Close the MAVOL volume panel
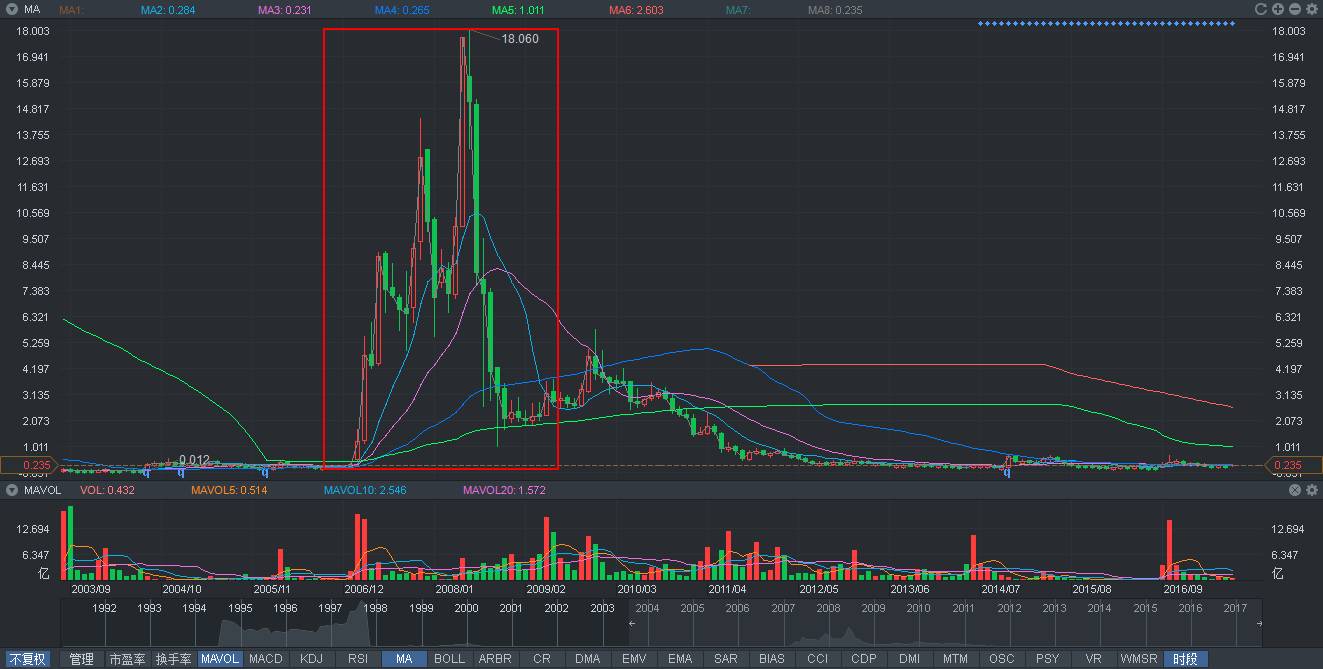The height and width of the screenshot is (669, 1323). point(1295,490)
